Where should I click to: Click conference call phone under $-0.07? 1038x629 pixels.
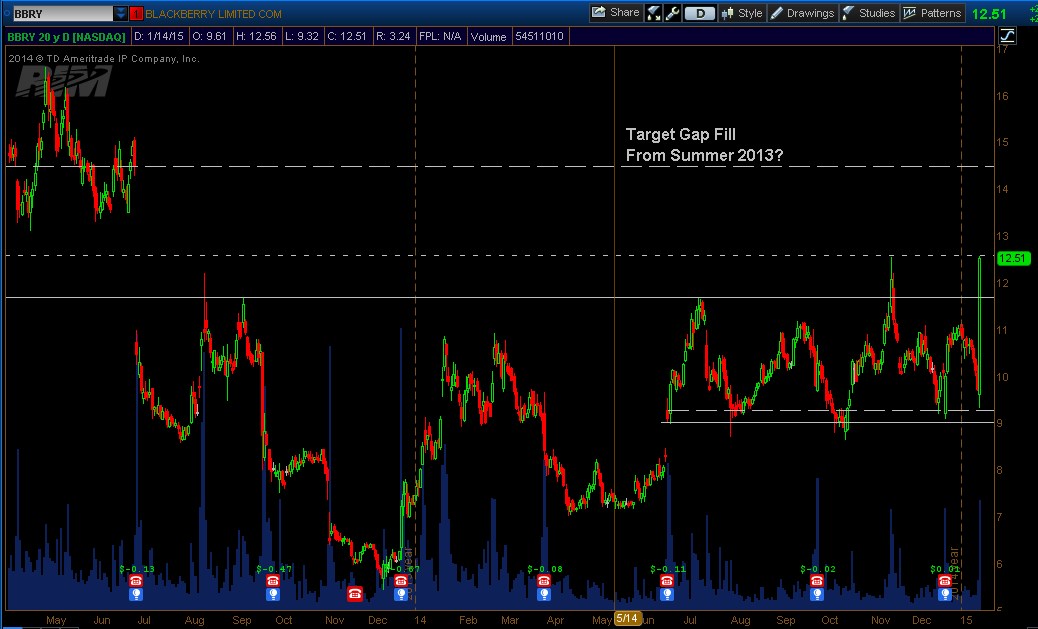(401, 581)
